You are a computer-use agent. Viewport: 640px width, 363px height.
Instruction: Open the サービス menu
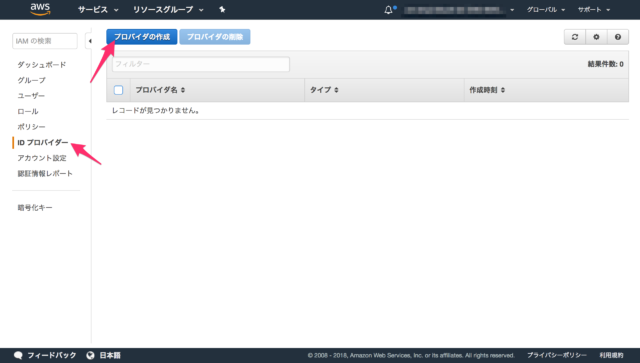click(98, 9)
